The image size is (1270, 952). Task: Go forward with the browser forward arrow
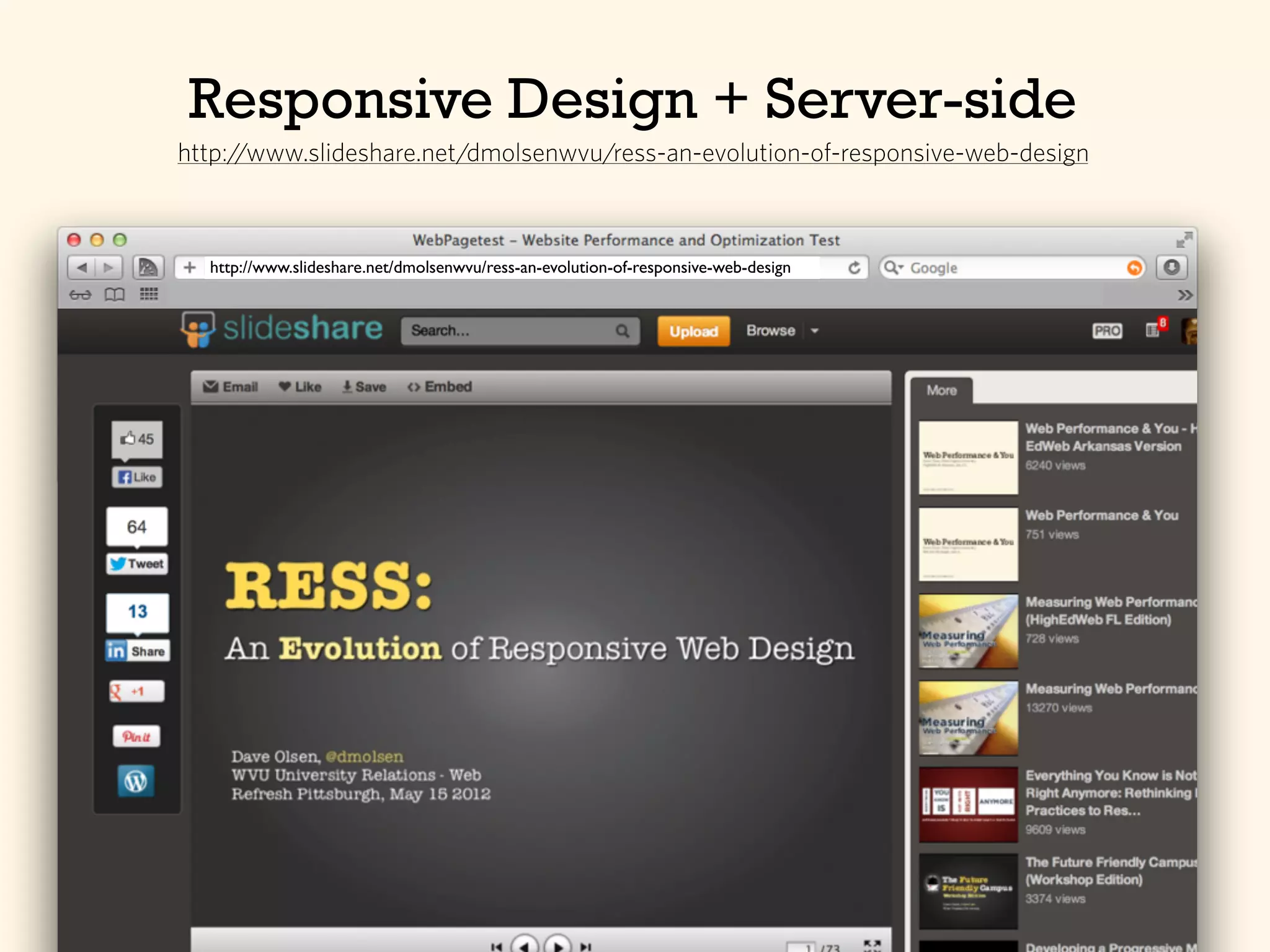[109, 268]
